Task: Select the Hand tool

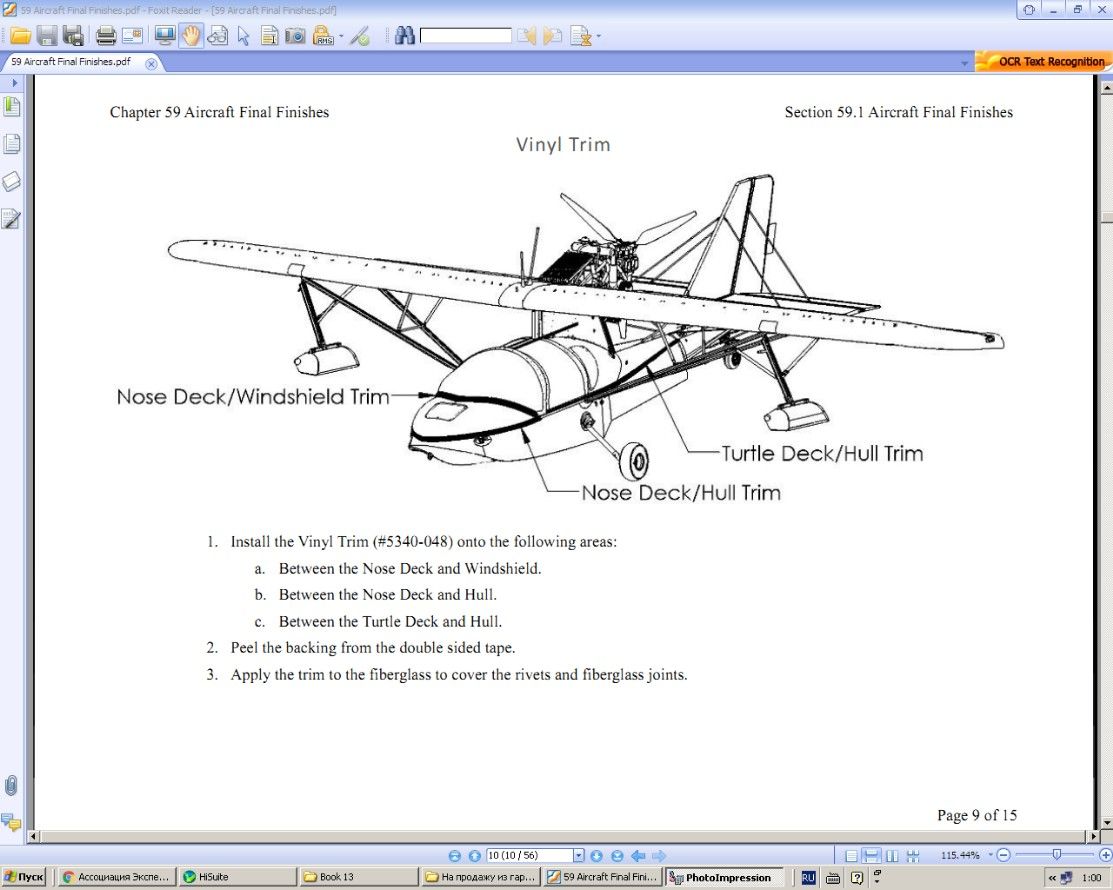Action: [191, 35]
